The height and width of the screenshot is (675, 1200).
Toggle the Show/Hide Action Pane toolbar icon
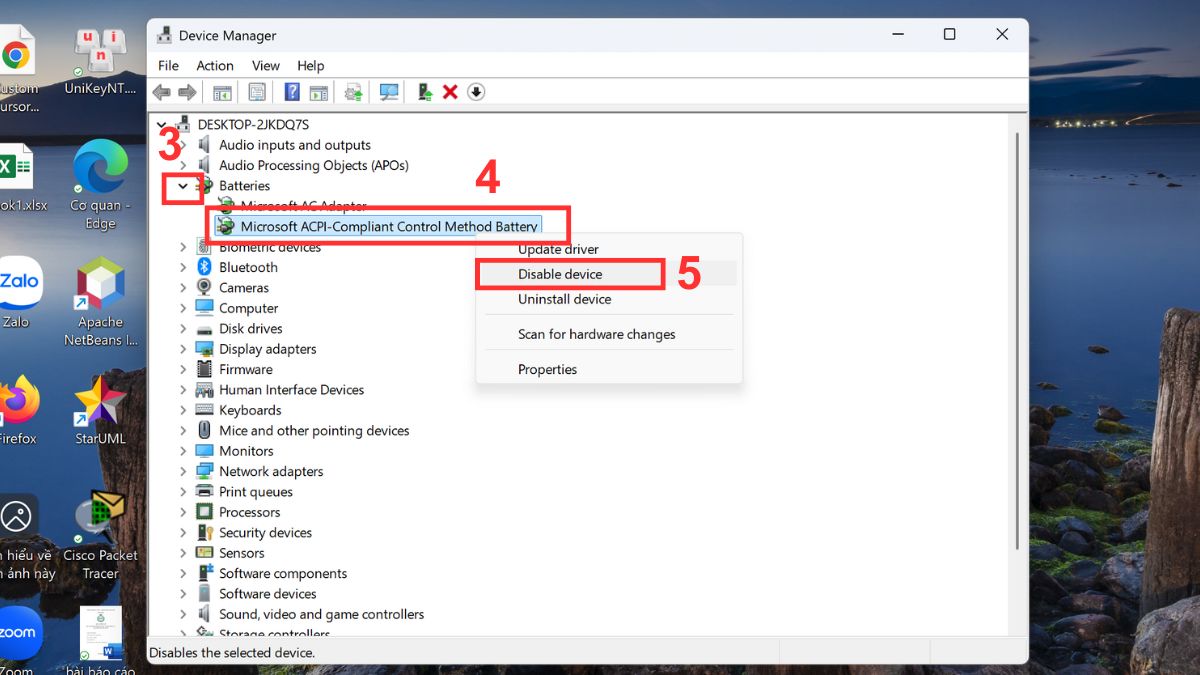click(x=318, y=92)
